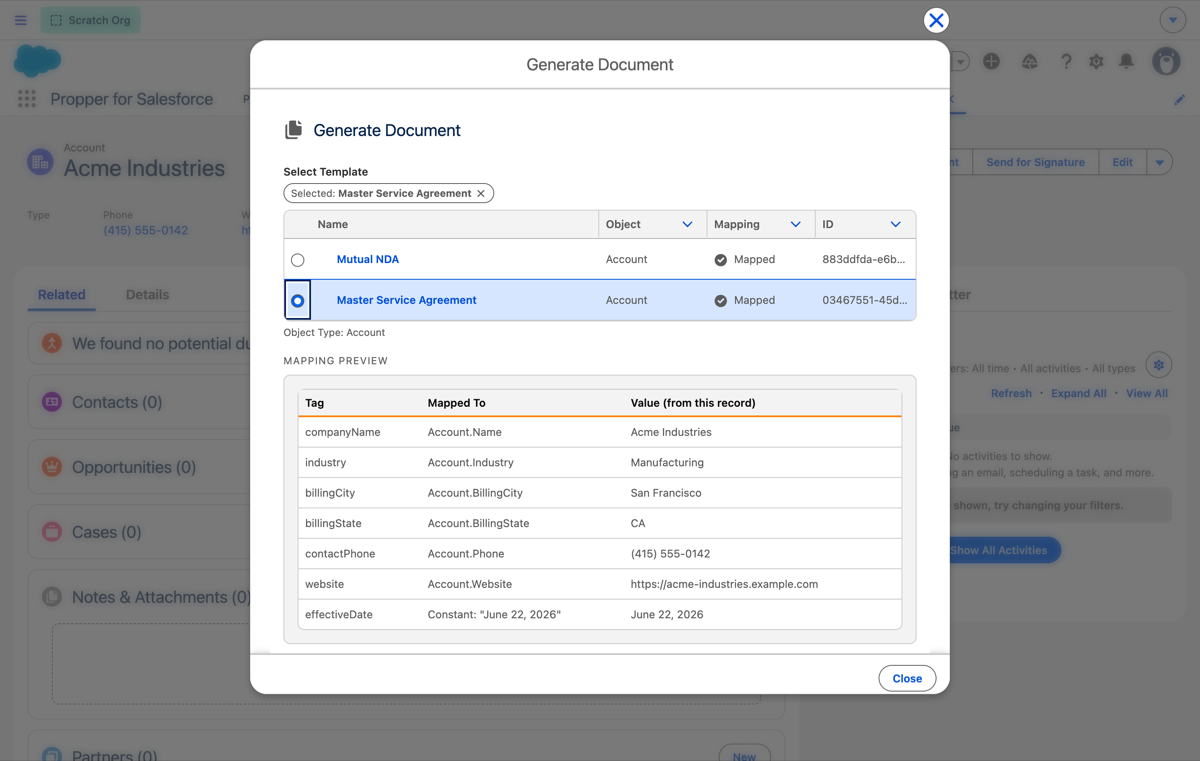Close the Generate Document modal with X icon
The image size is (1200, 761).
(x=936, y=20)
